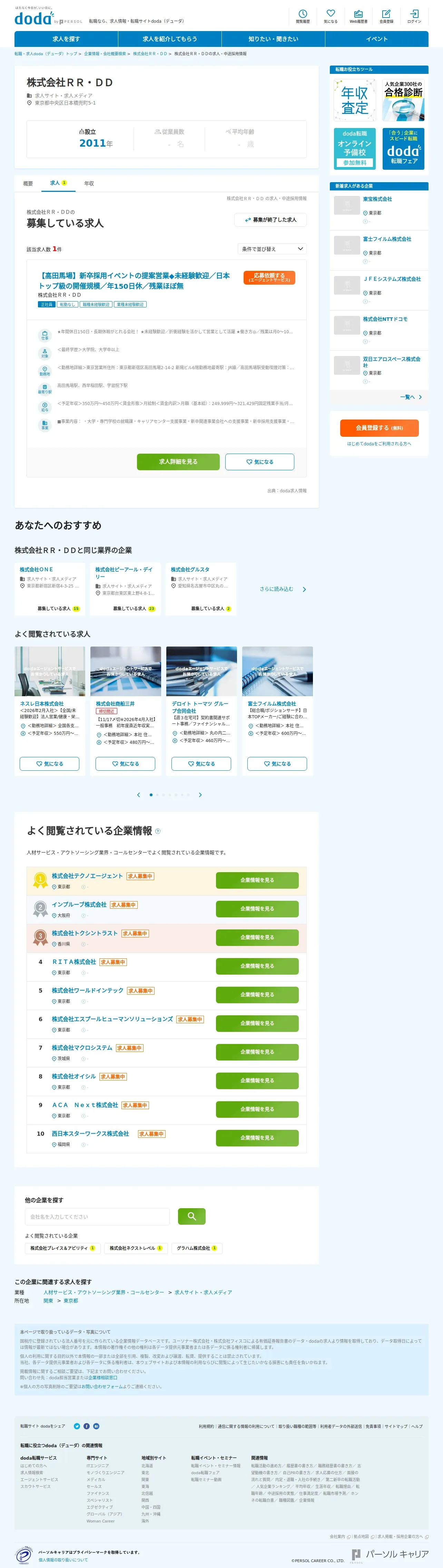View company info for インプルーブ株式会社

pos(257,909)
